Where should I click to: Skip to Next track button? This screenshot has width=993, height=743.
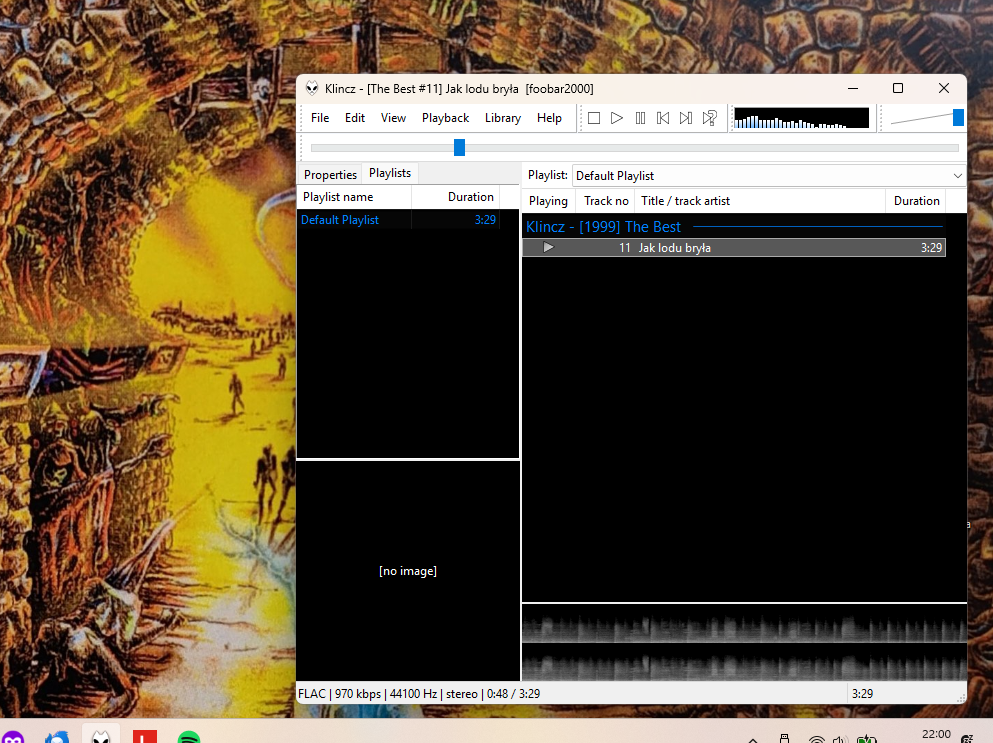tap(686, 118)
